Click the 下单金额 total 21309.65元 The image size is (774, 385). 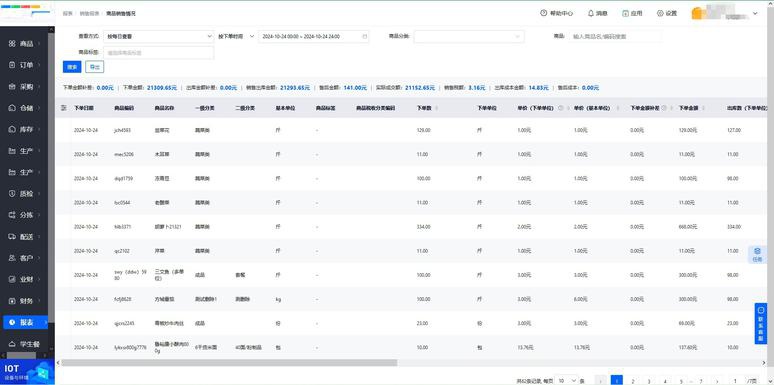coord(162,87)
